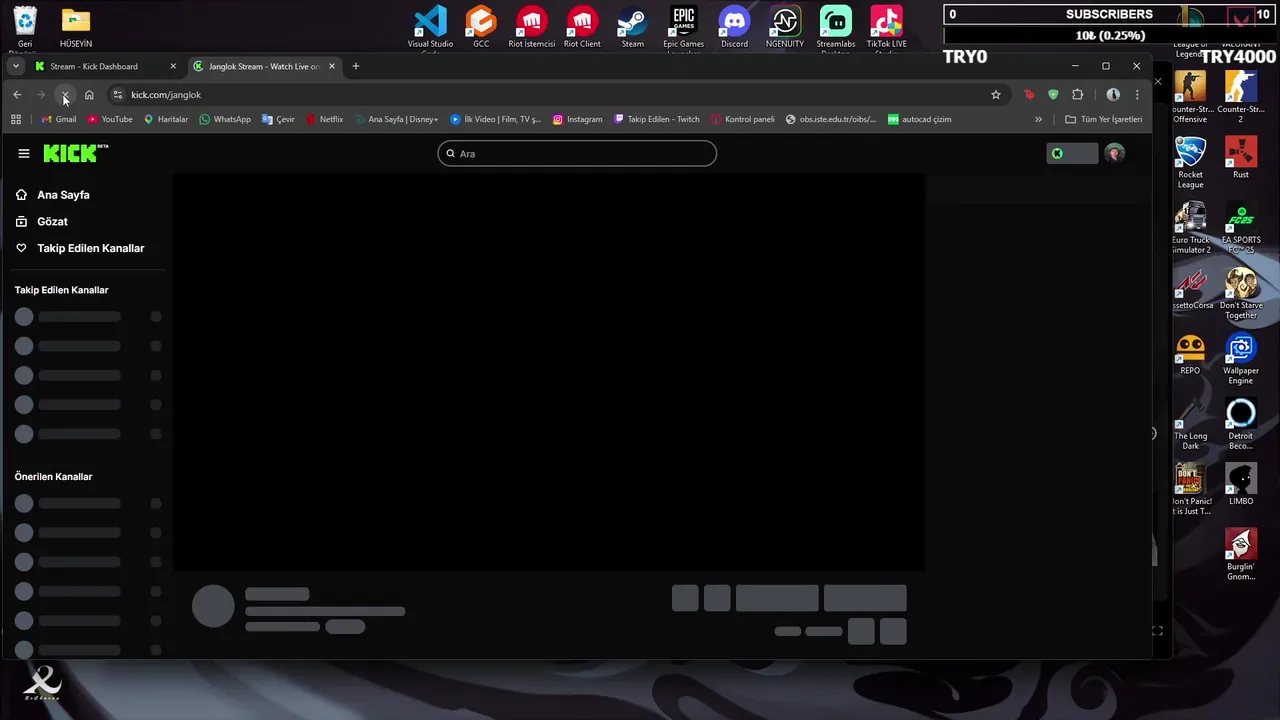Select Janglok Stream tab
Viewport: 1280px width, 720px height.
(x=265, y=66)
